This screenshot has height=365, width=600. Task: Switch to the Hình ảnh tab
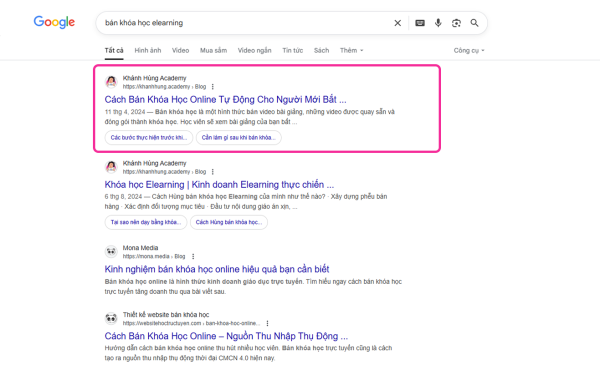coord(148,50)
